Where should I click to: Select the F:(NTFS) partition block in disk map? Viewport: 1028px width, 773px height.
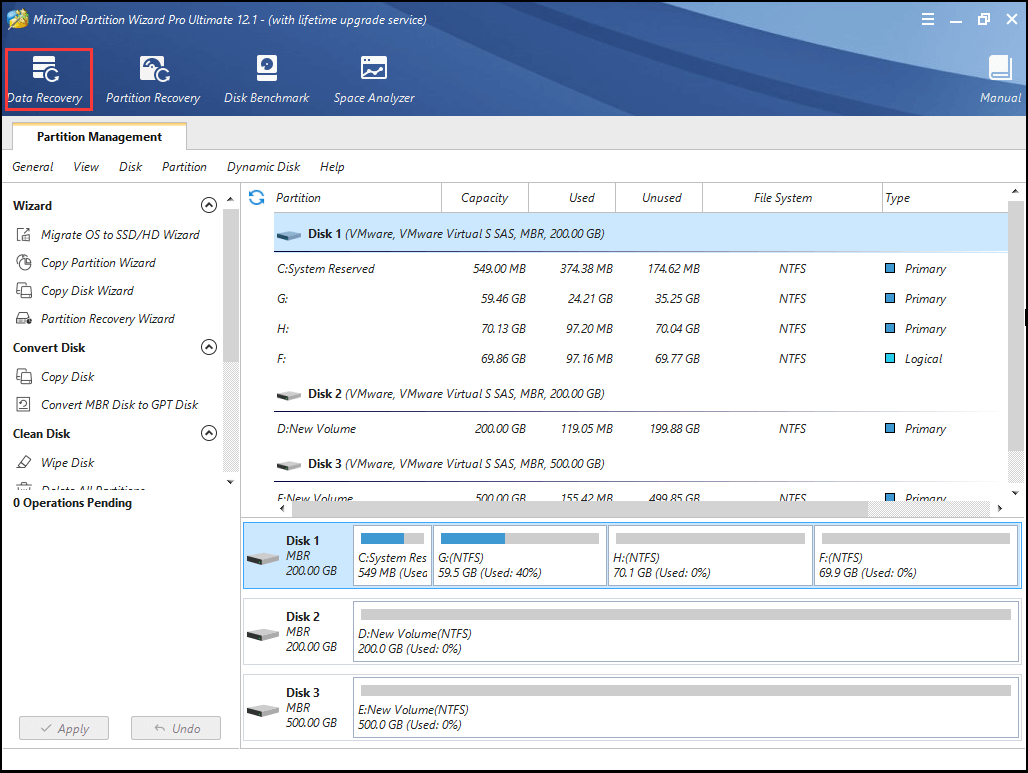pos(916,555)
